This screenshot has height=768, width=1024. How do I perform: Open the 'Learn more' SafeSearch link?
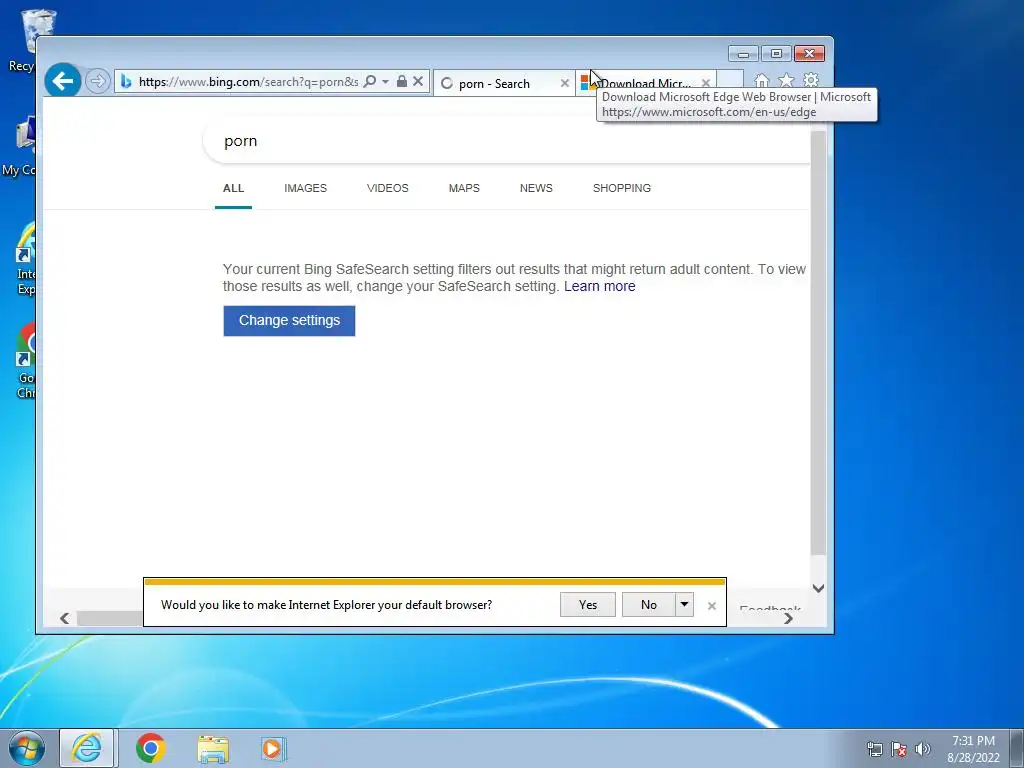point(600,286)
